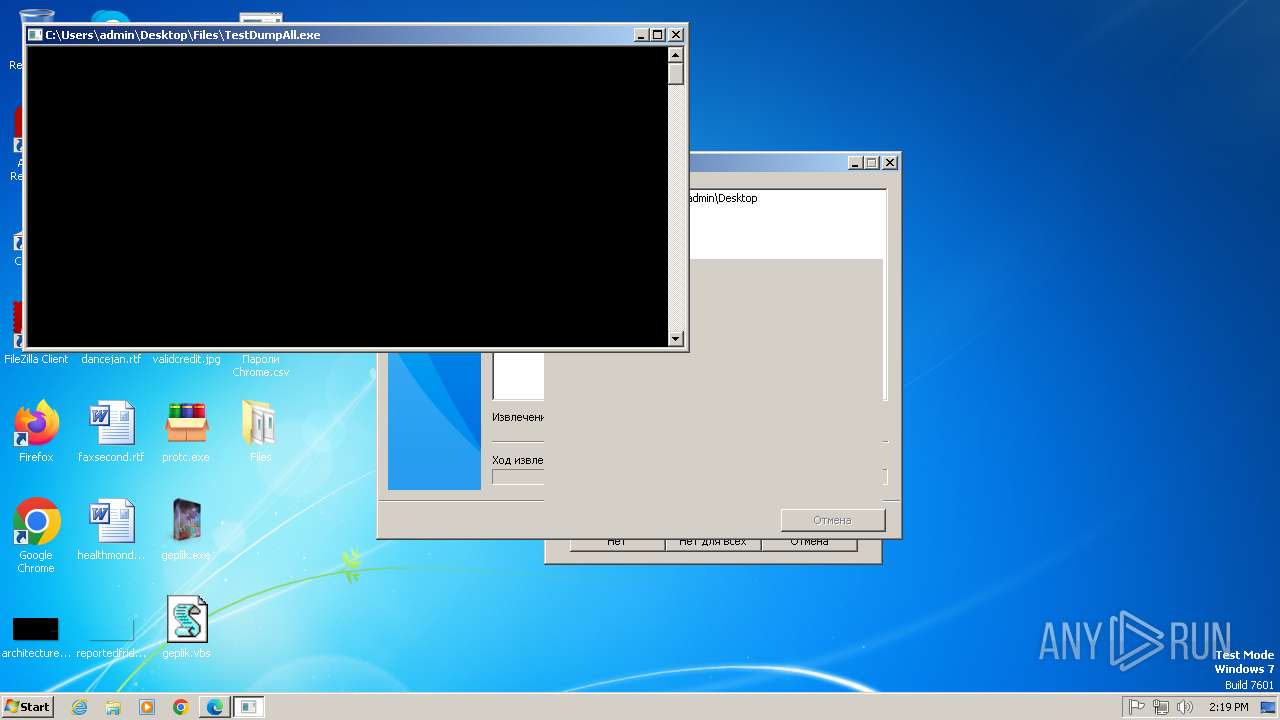This screenshot has height=720, width=1280.
Task: Click the greyed Отмена button in the extraction window
Action: (x=832, y=520)
